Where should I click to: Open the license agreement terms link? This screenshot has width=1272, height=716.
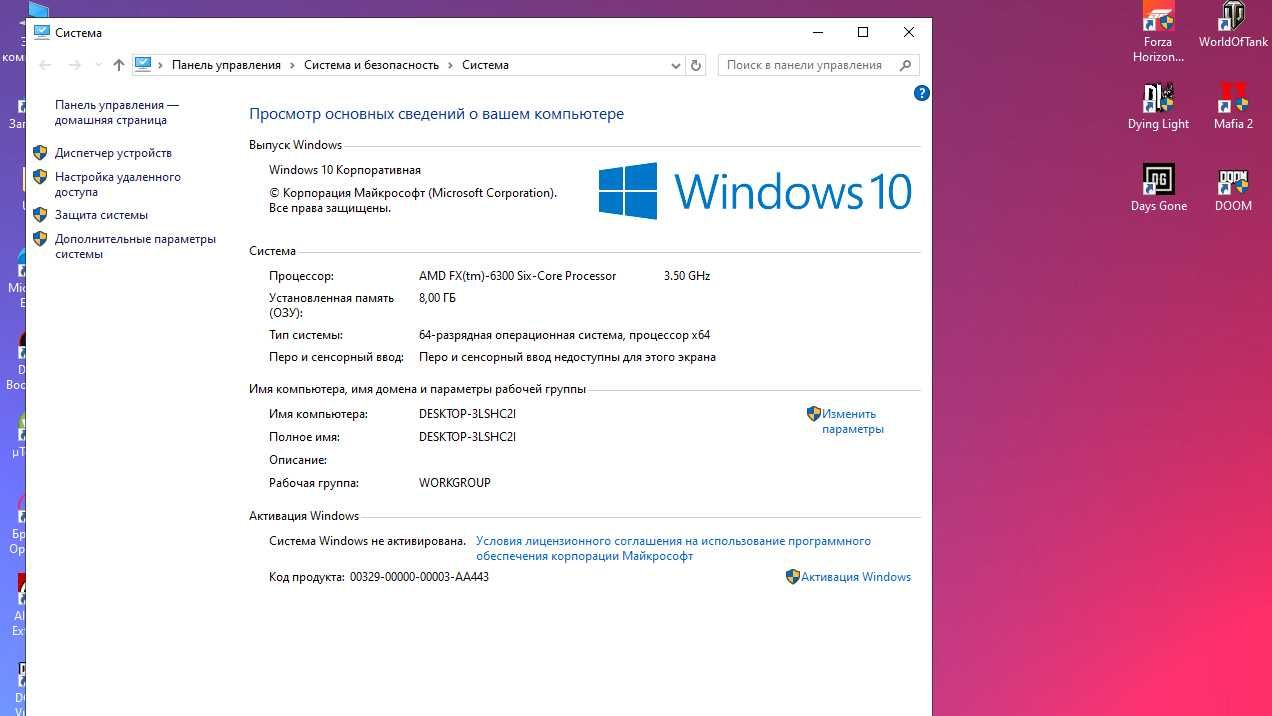coord(673,548)
